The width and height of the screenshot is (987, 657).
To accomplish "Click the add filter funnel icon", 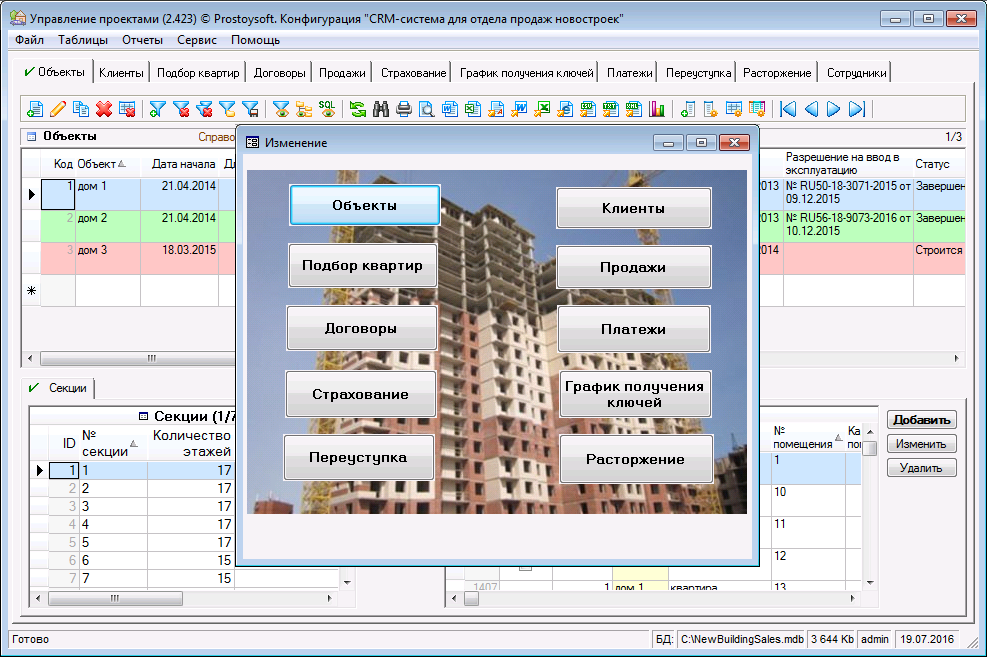I will click(x=157, y=109).
